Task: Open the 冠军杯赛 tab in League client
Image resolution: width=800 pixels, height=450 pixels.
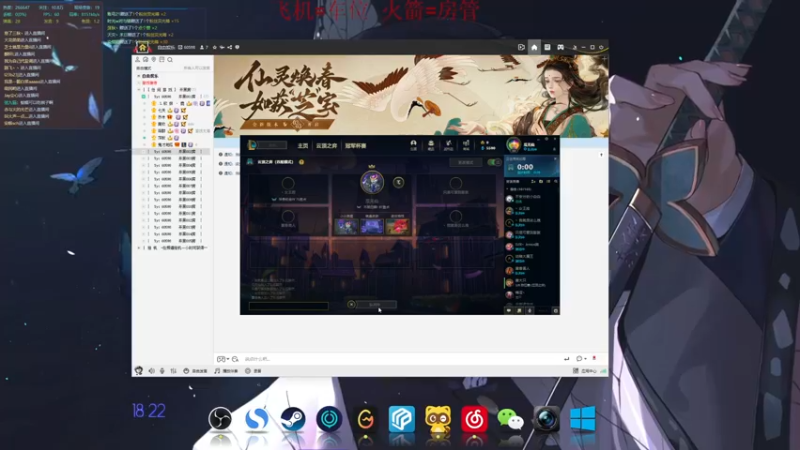Action: tap(356, 146)
